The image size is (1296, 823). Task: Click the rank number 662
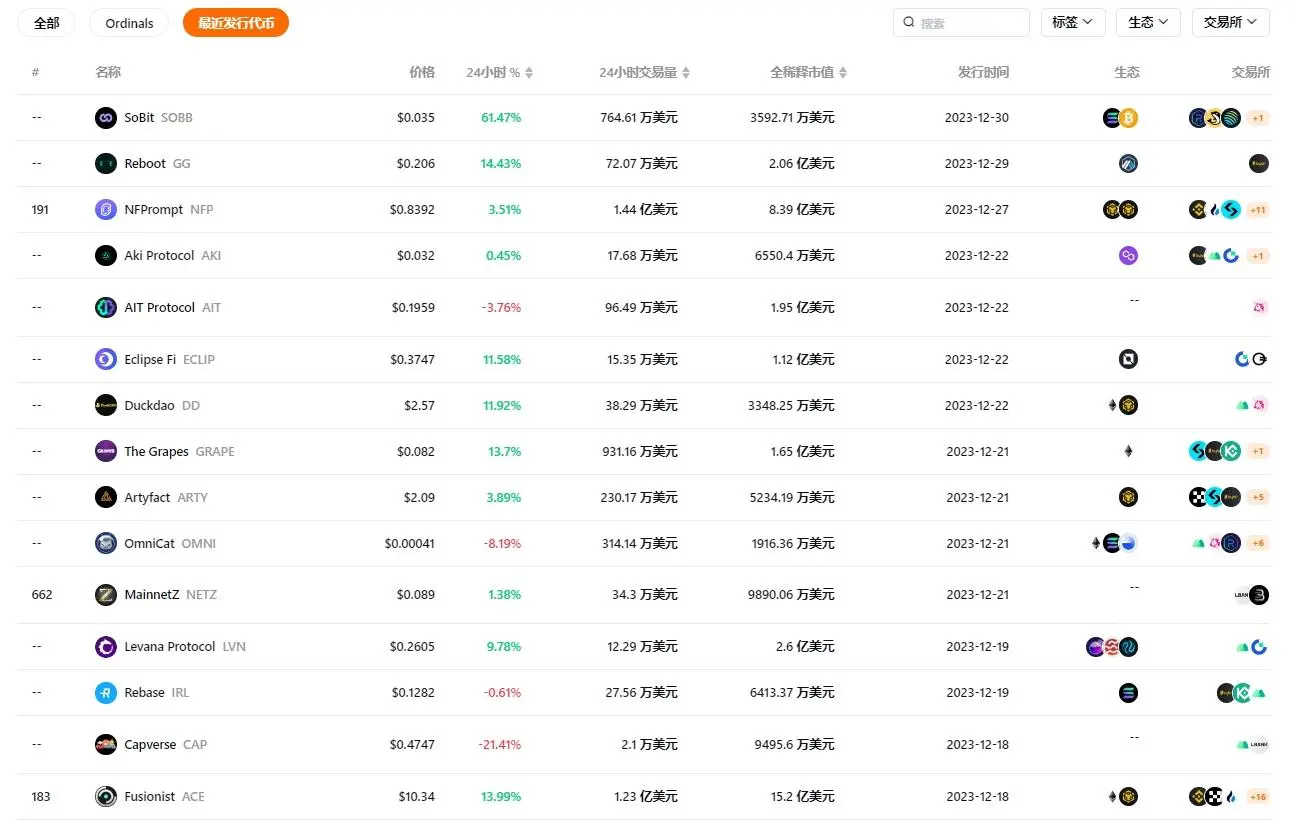point(42,595)
